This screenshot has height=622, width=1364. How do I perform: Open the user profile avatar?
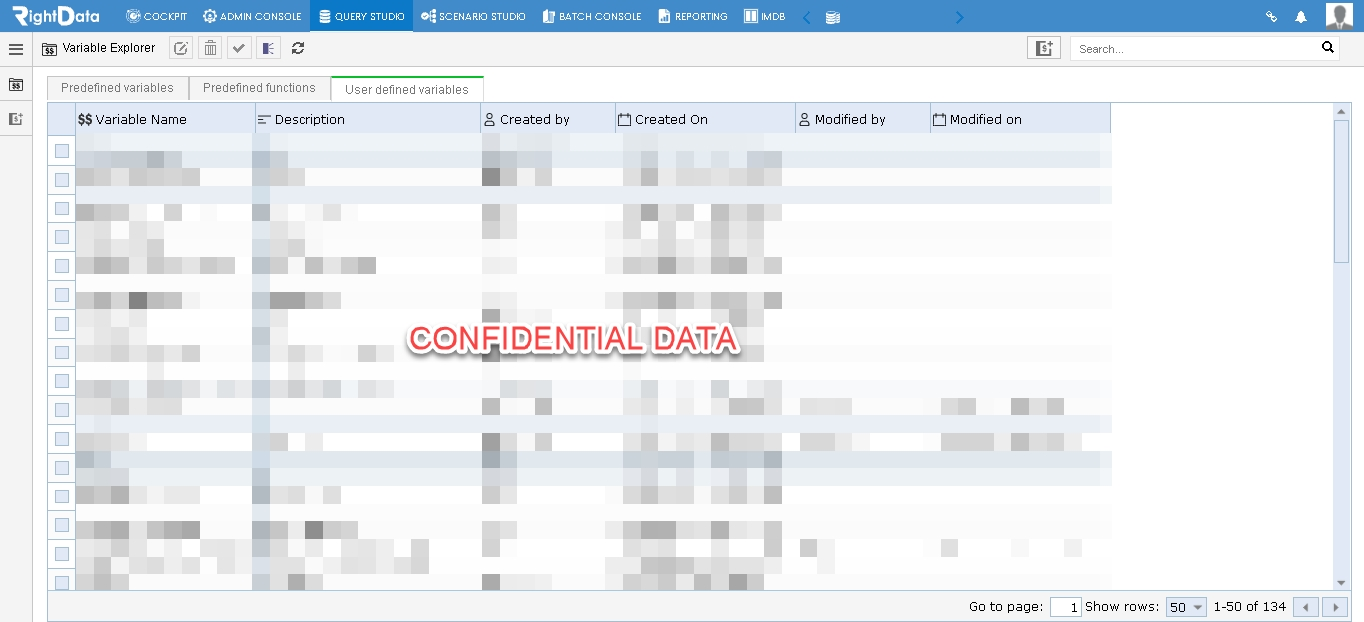coord(1339,16)
